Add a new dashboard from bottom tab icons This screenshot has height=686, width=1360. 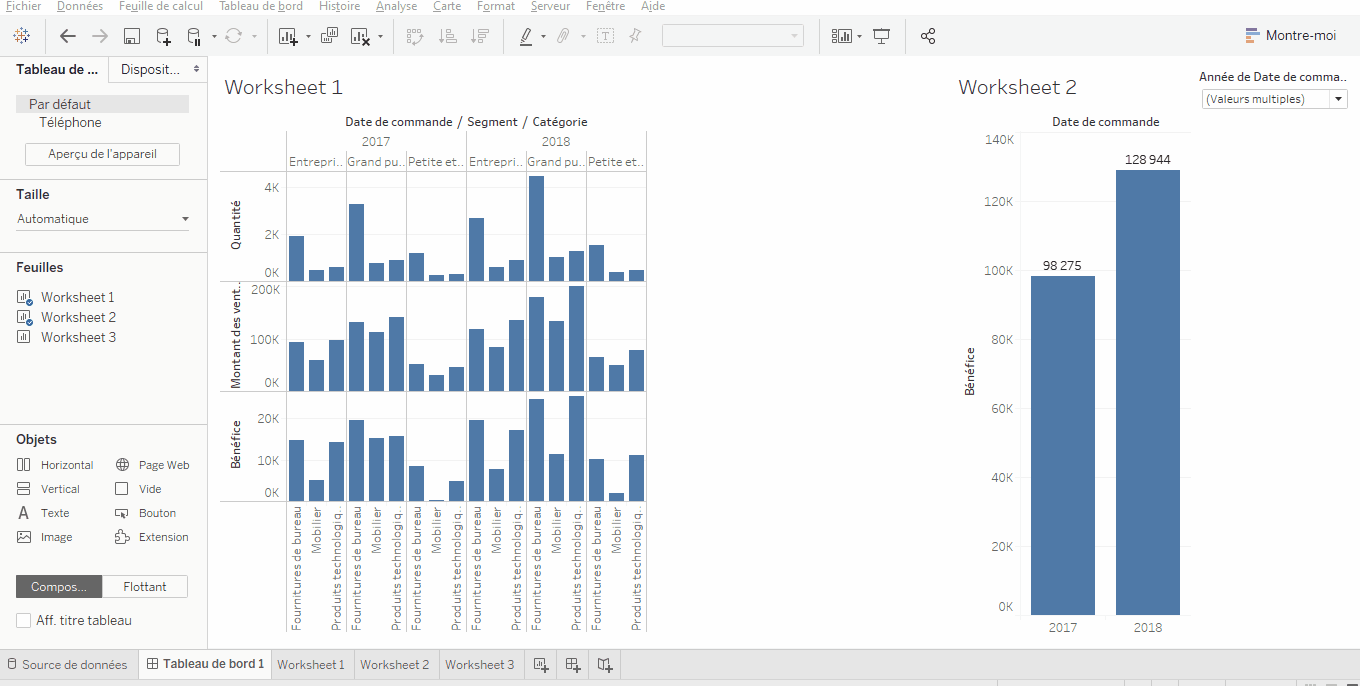point(573,664)
